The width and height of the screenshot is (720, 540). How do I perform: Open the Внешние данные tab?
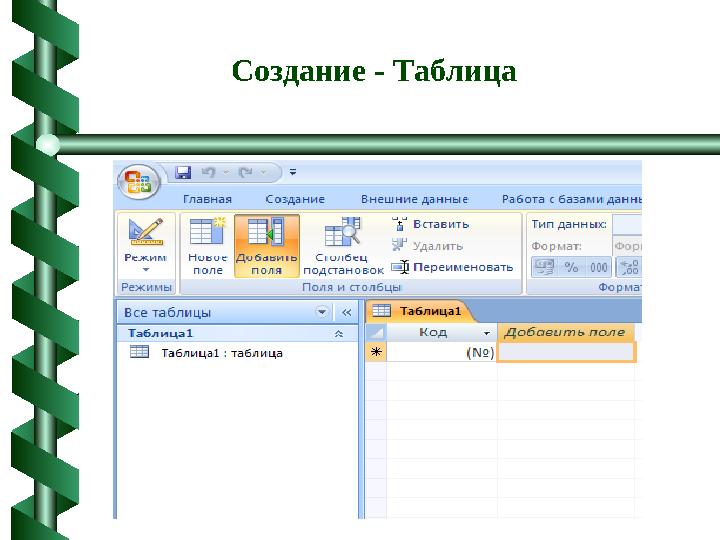(x=414, y=199)
